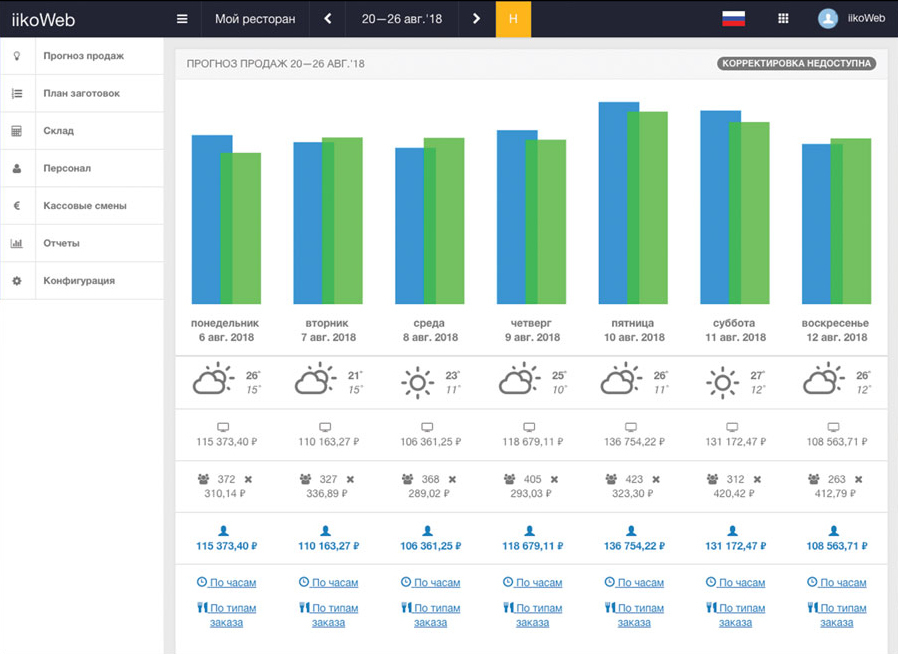This screenshot has width=898, height=654.
Task: Go to the previous week arrow
Action: 328,19
